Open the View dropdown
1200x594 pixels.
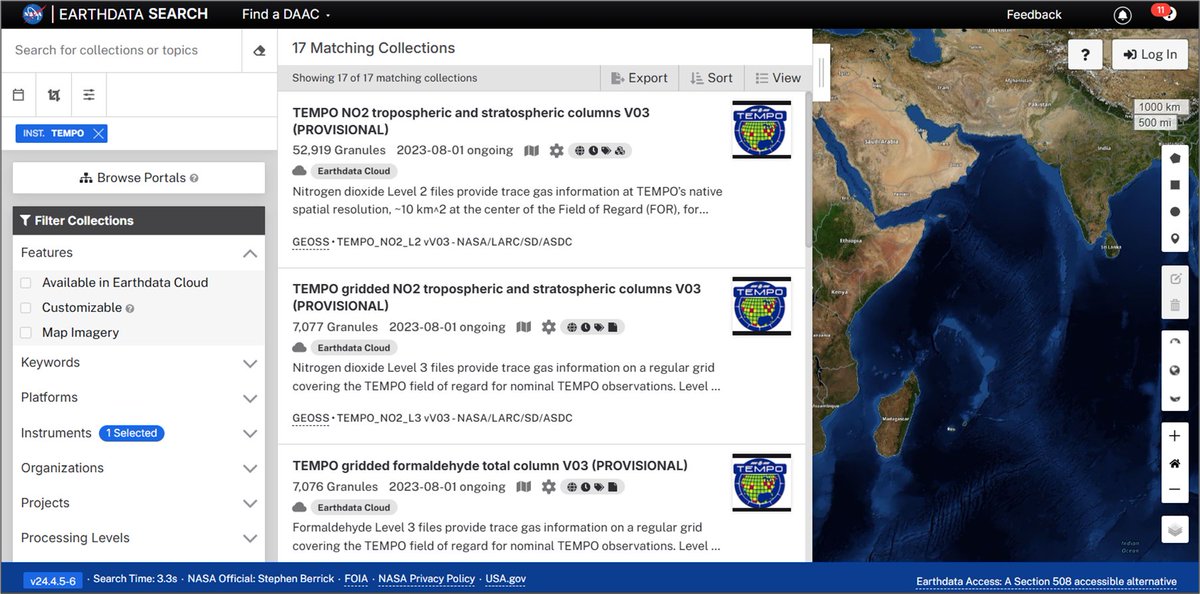pyautogui.click(x=777, y=78)
